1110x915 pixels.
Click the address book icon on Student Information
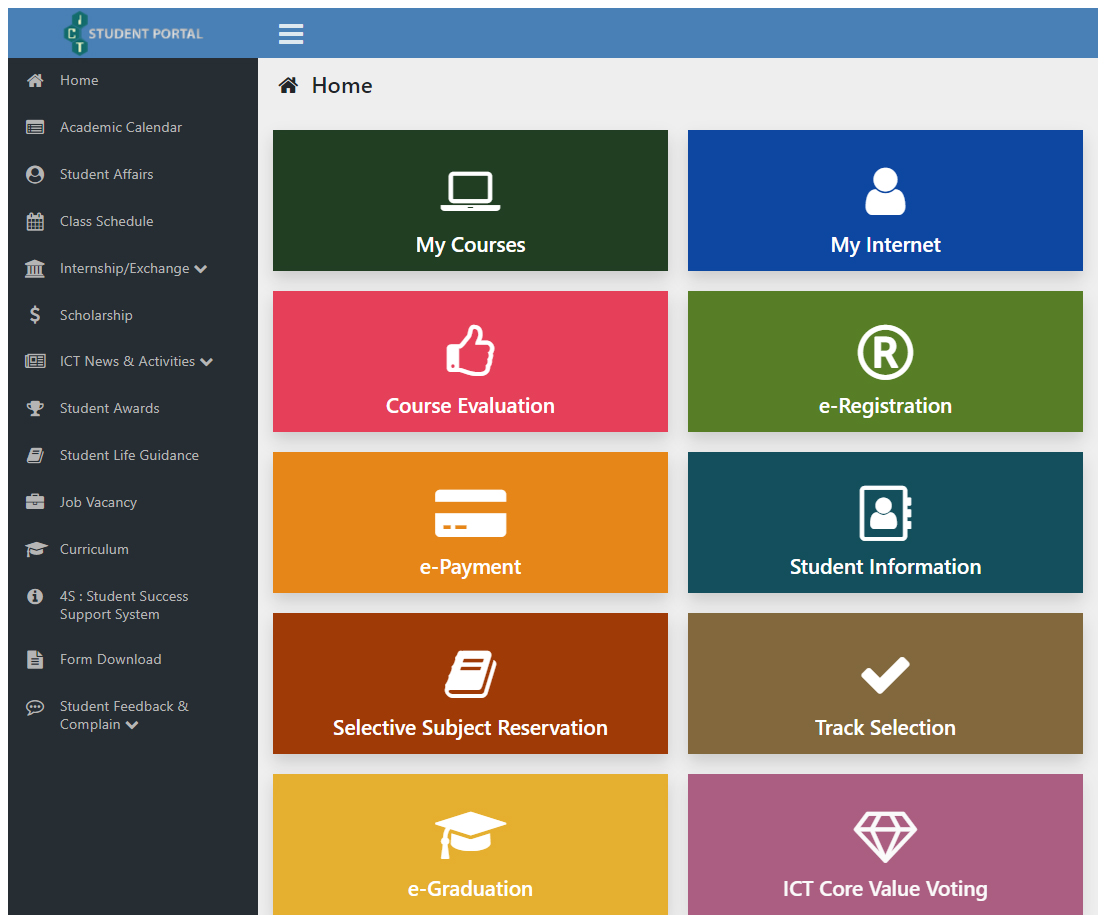(x=885, y=513)
